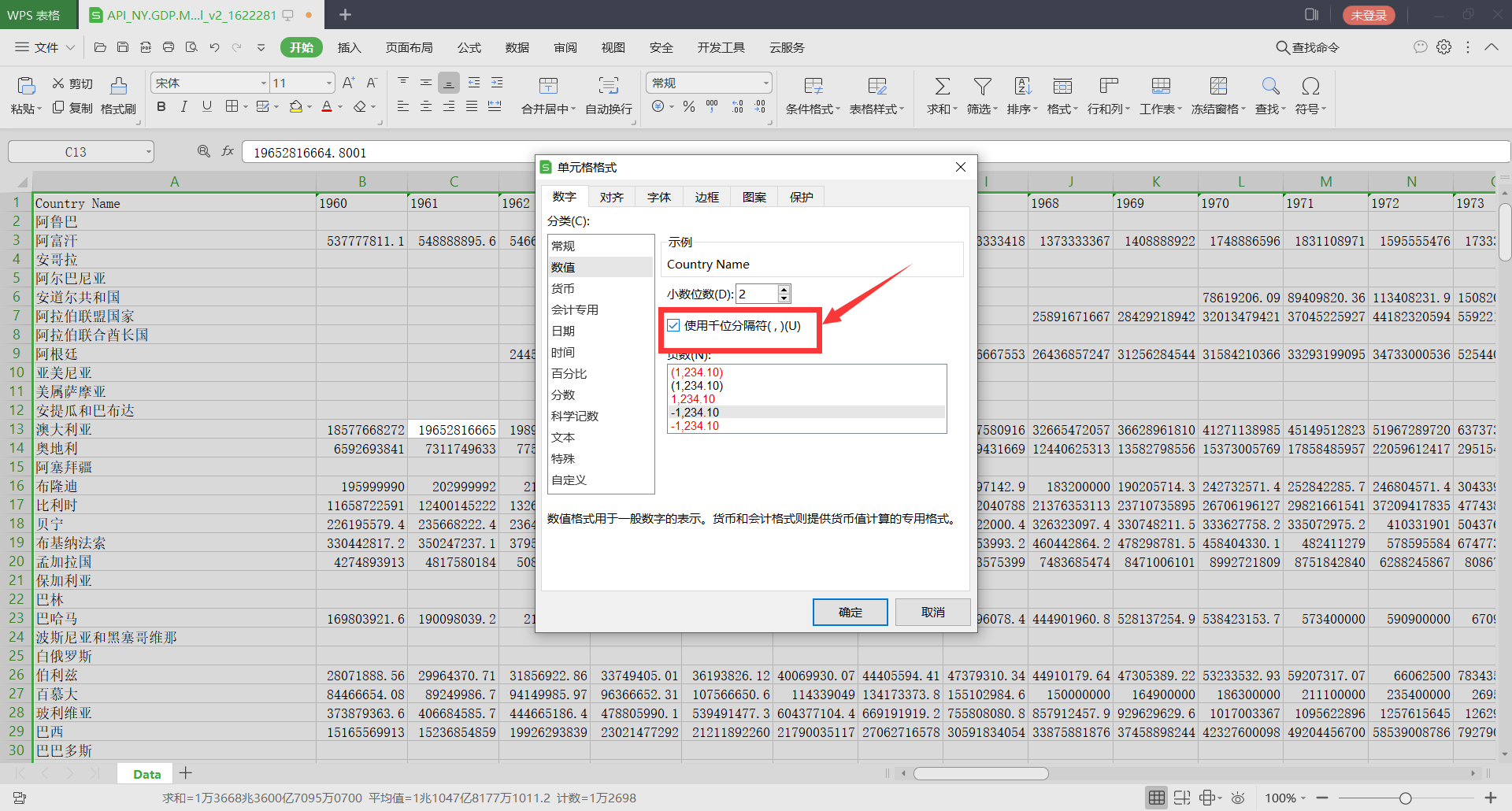
Task: Select the Format Painter brush
Action: pos(118,86)
